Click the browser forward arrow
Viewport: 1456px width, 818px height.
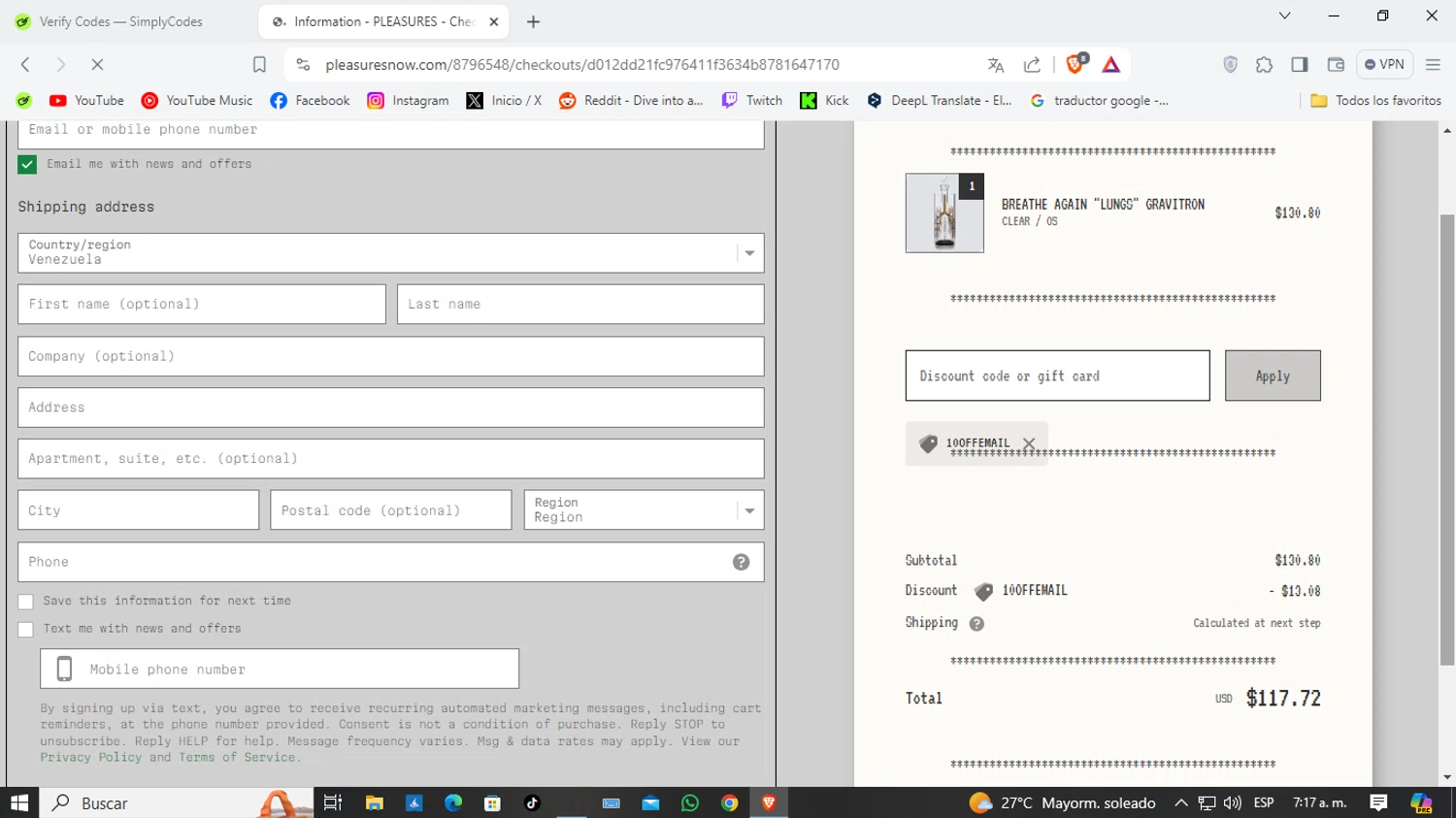coord(61,65)
